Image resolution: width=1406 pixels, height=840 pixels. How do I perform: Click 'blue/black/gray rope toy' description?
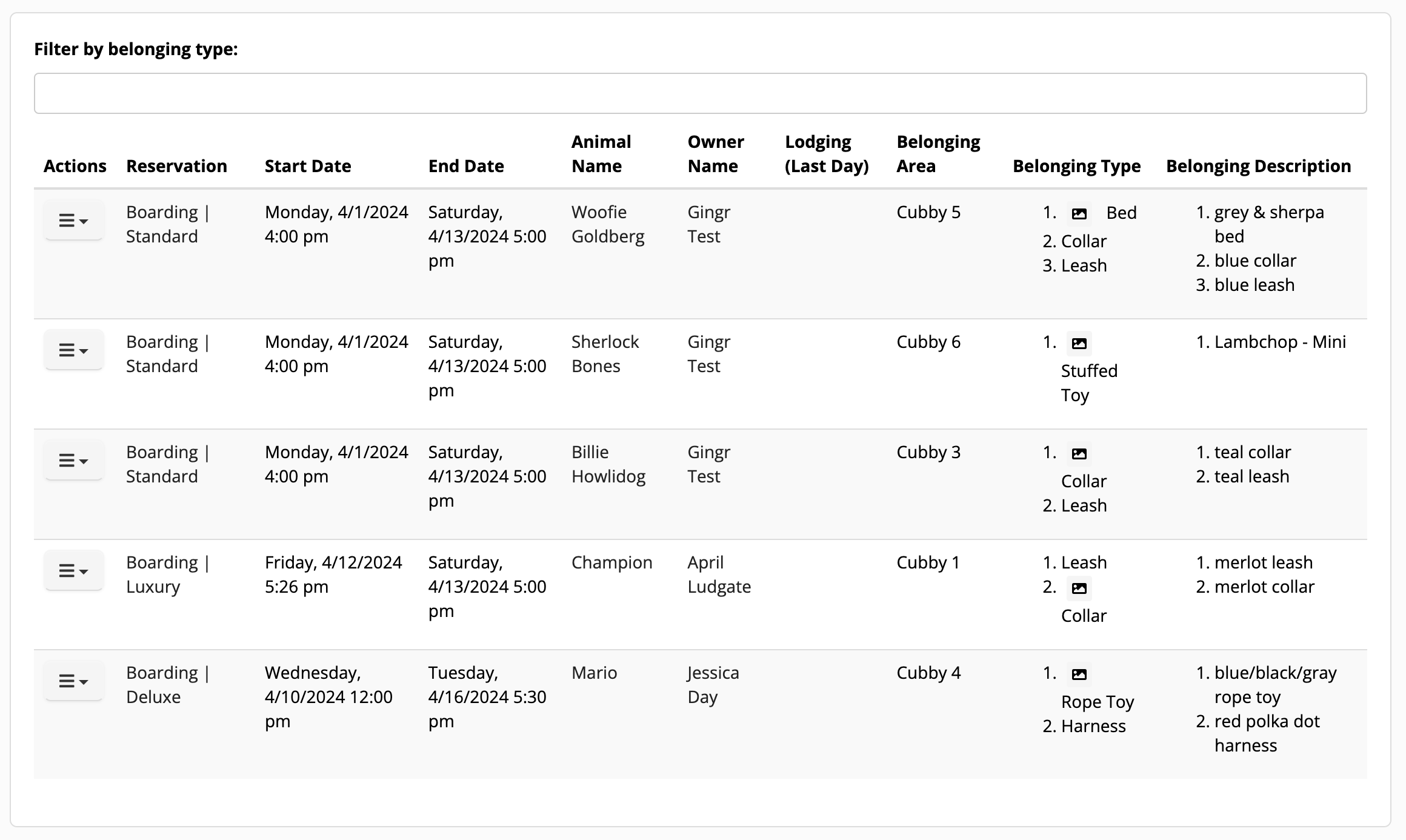(x=1276, y=685)
